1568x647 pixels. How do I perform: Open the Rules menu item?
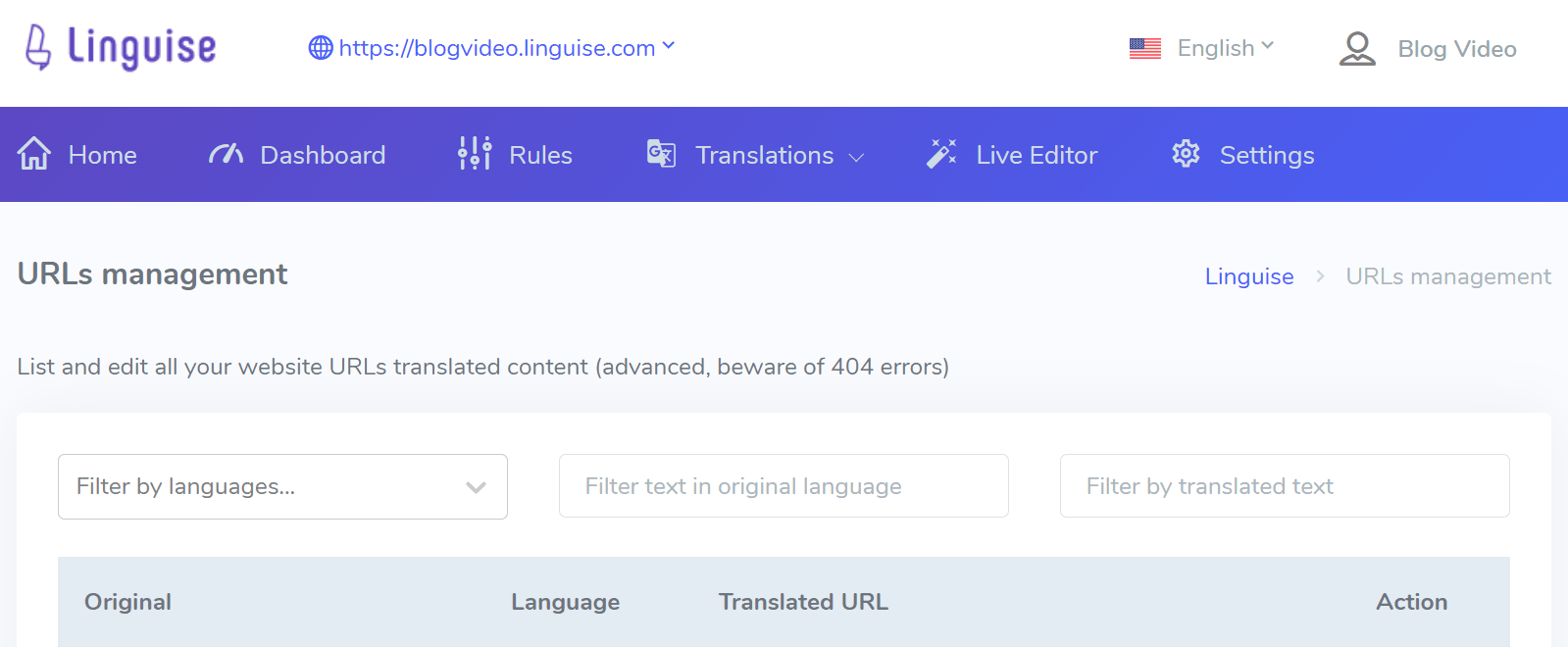pos(540,155)
